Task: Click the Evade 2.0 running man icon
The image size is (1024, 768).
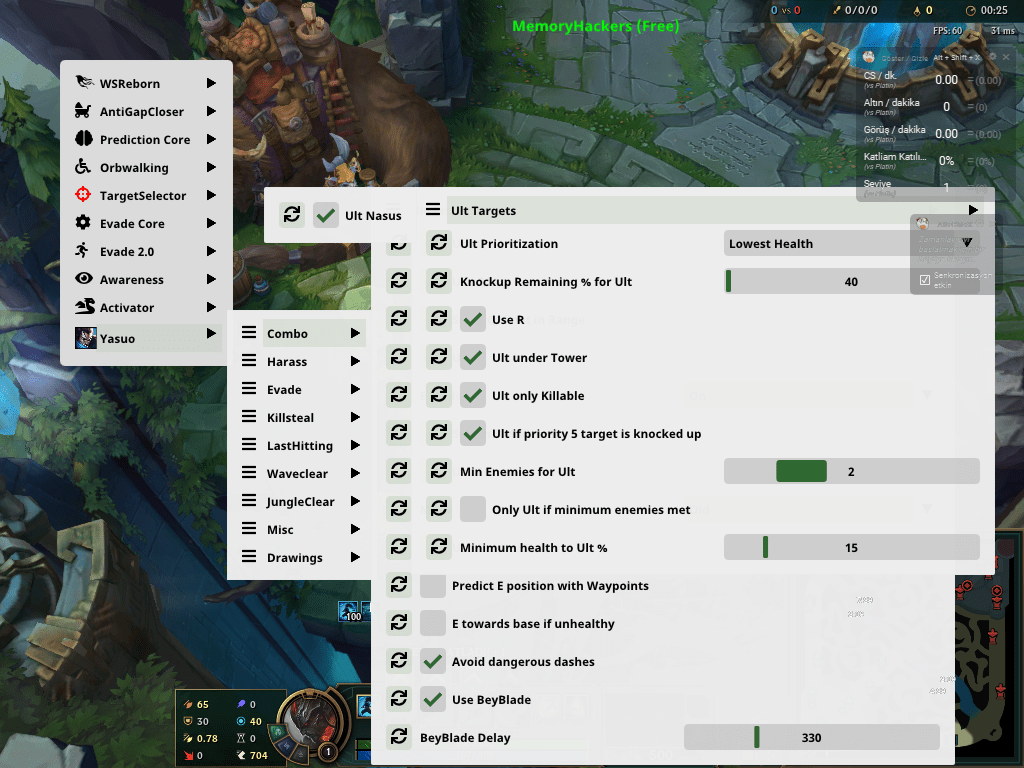Action: click(x=82, y=251)
